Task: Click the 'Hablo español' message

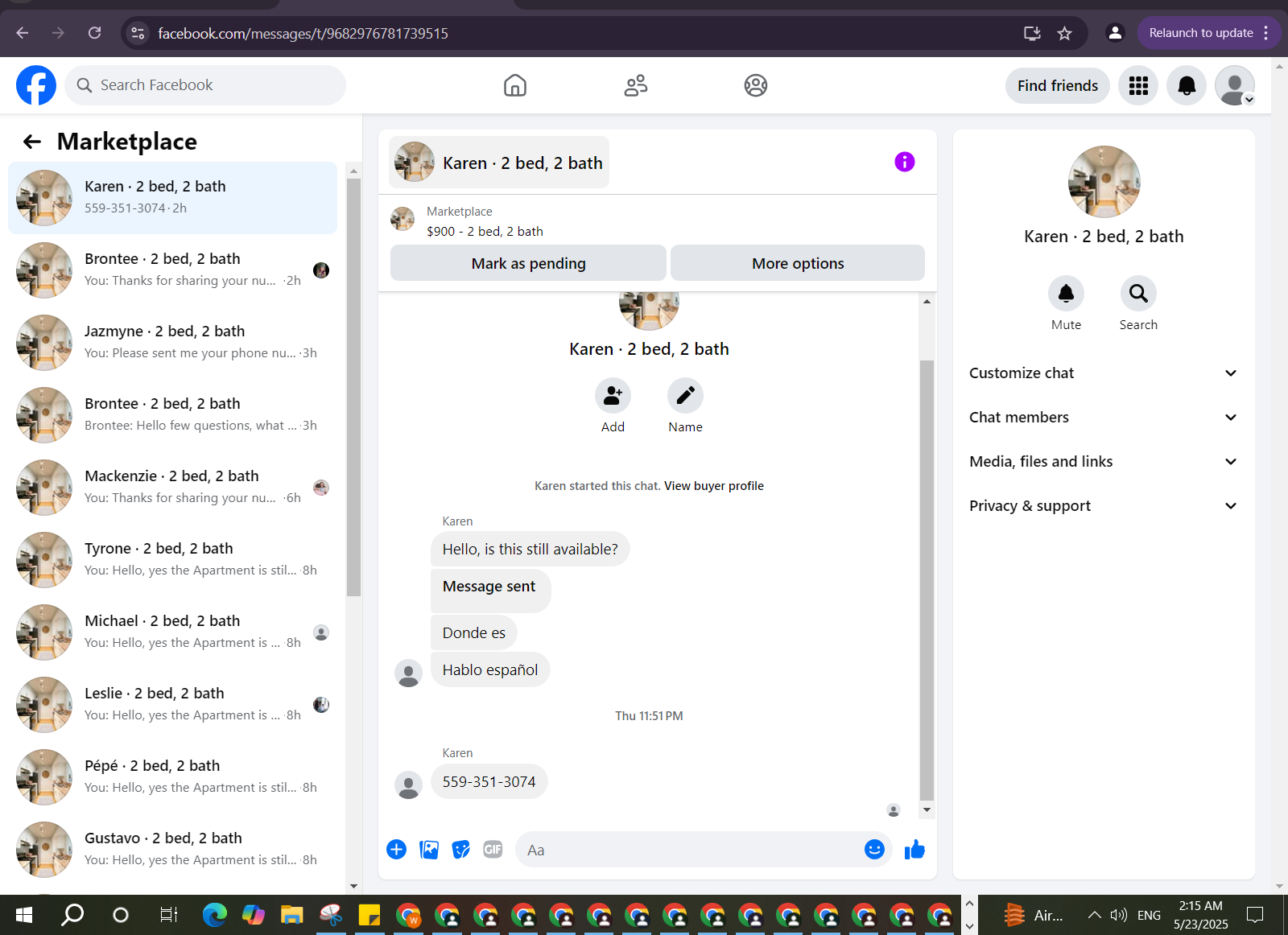Action: point(490,669)
